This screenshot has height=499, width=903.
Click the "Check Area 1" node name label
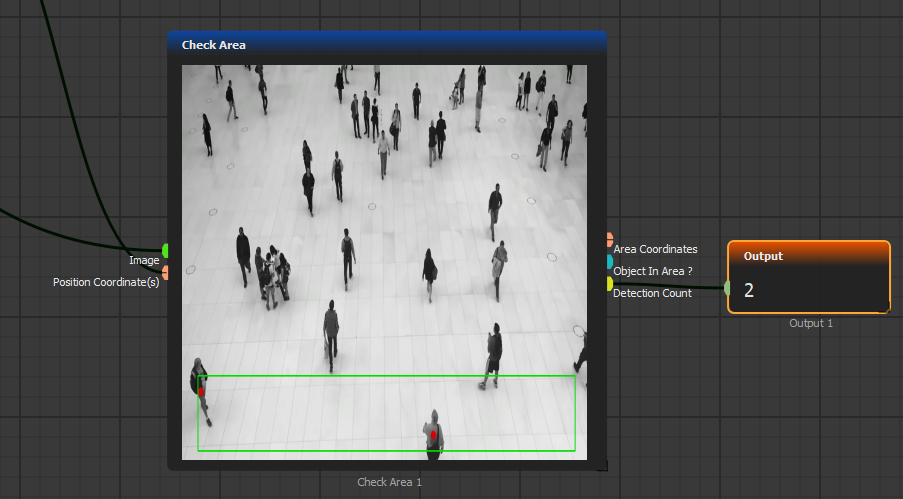[x=390, y=482]
